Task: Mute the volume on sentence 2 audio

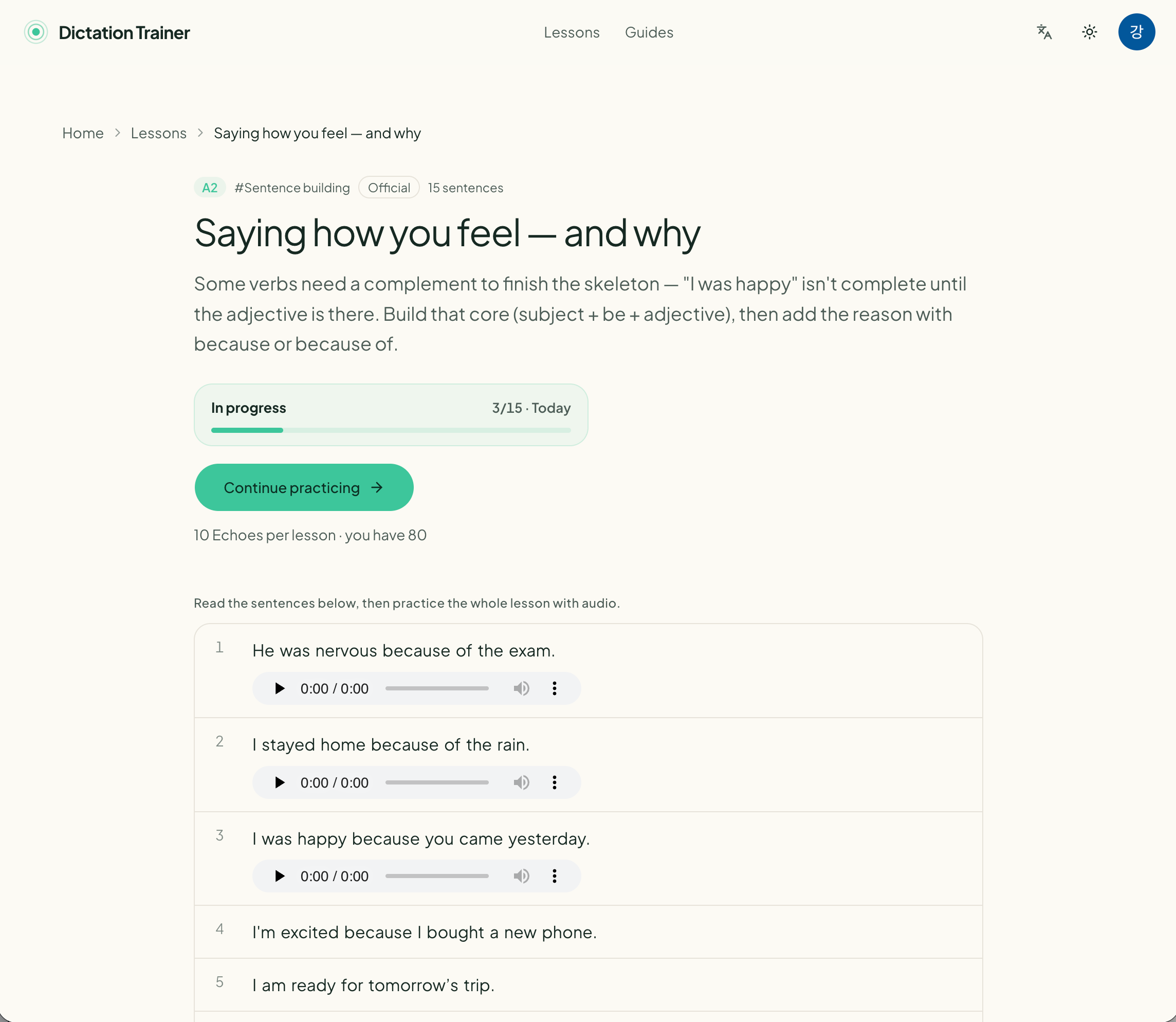Action: (x=521, y=782)
